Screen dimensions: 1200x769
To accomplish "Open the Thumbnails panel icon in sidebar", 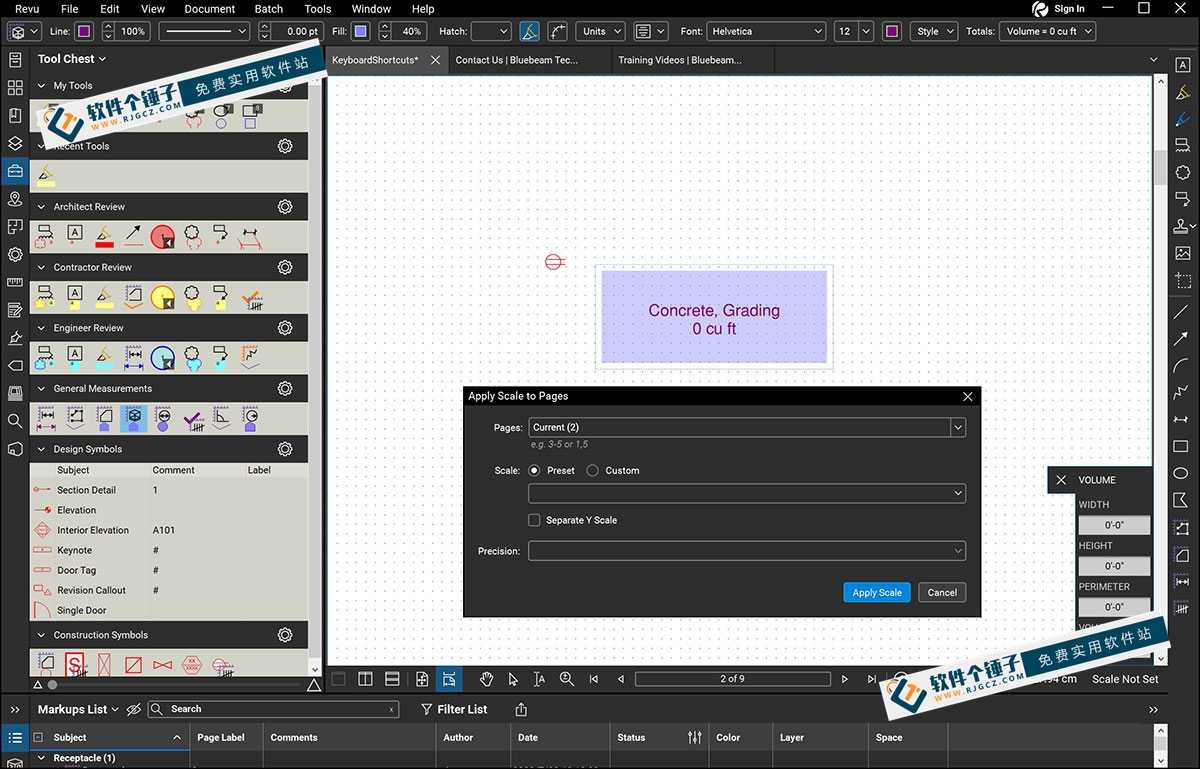I will coord(15,88).
